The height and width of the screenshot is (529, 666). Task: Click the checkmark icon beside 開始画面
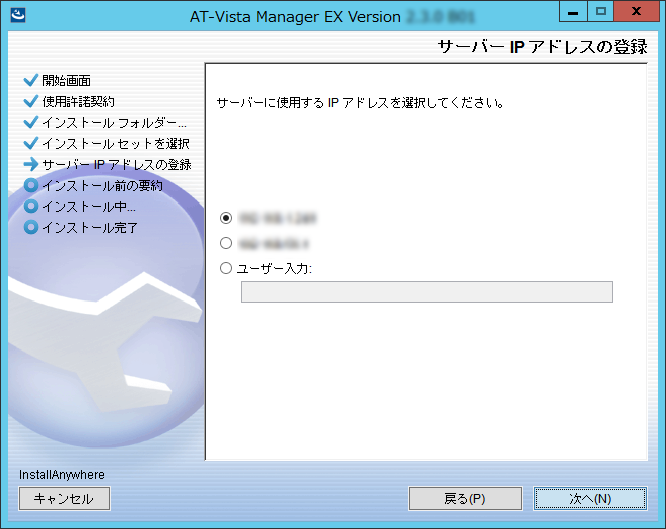point(31,80)
